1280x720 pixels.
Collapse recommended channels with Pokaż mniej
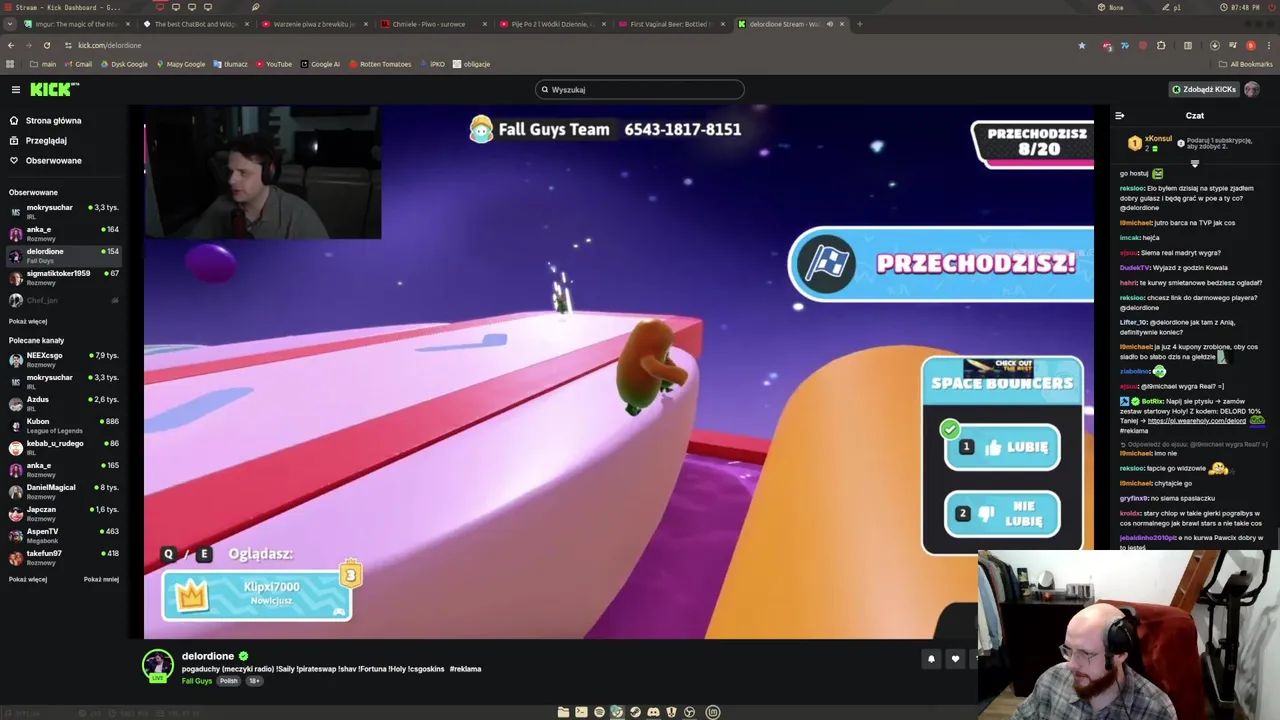pyautogui.click(x=101, y=580)
